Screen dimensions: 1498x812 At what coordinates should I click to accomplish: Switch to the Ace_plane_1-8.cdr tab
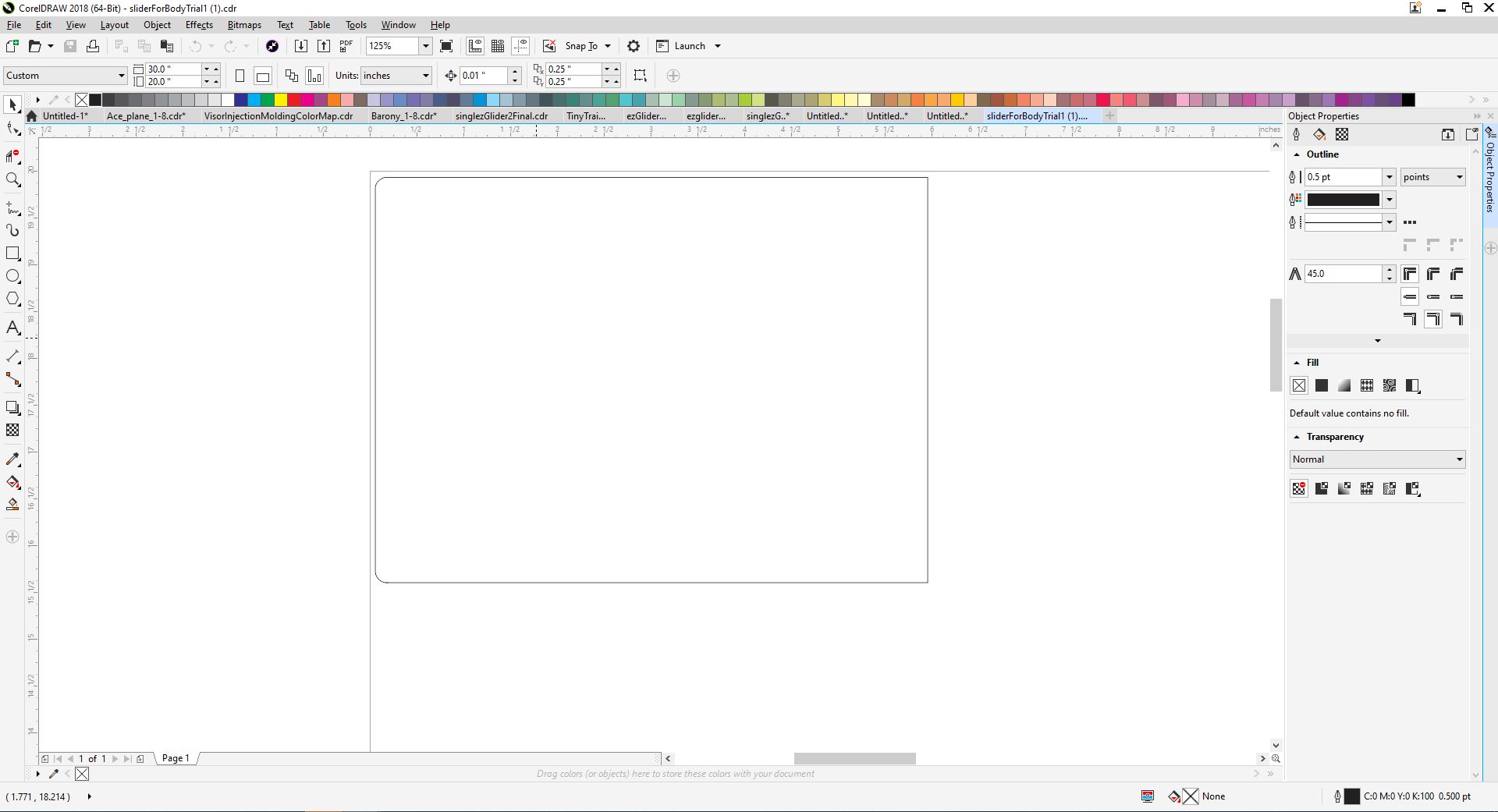click(146, 116)
